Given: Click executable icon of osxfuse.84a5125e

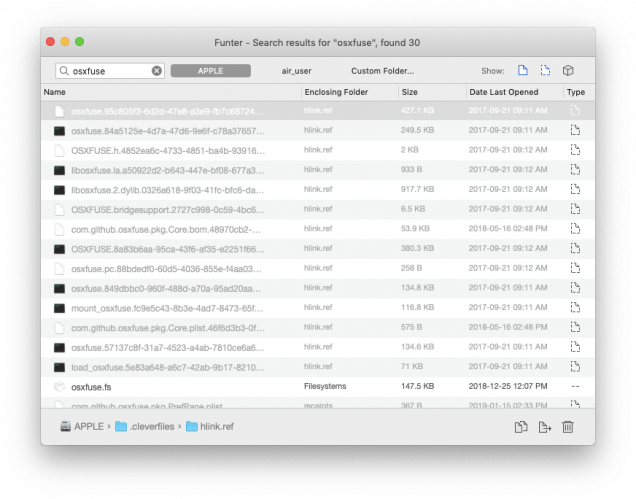Looking at the screenshot, I should (x=60, y=131).
